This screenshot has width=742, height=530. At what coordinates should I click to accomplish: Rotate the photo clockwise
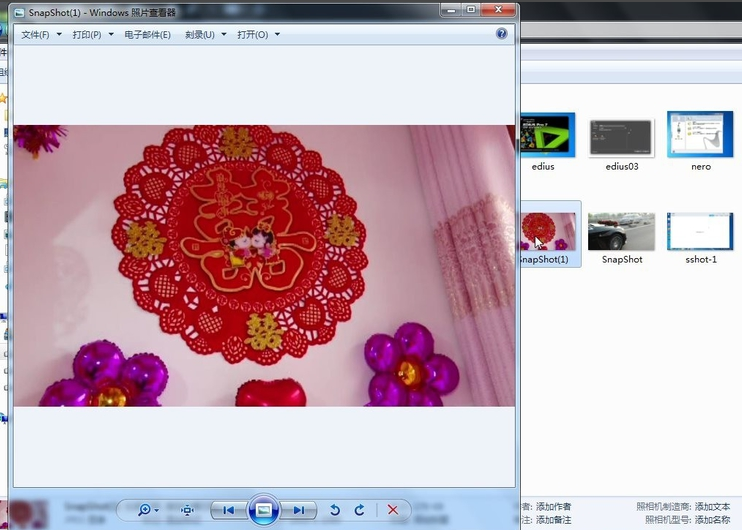click(359, 510)
